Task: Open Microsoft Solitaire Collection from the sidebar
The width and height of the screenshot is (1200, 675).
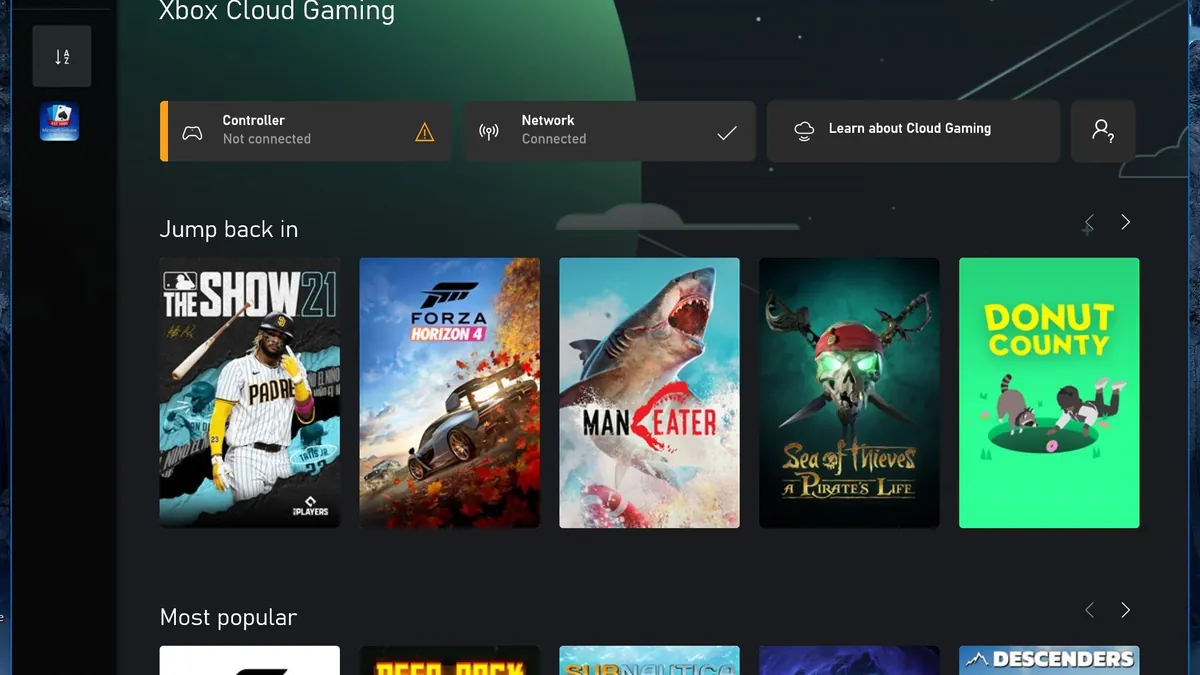Action: click(x=59, y=121)
